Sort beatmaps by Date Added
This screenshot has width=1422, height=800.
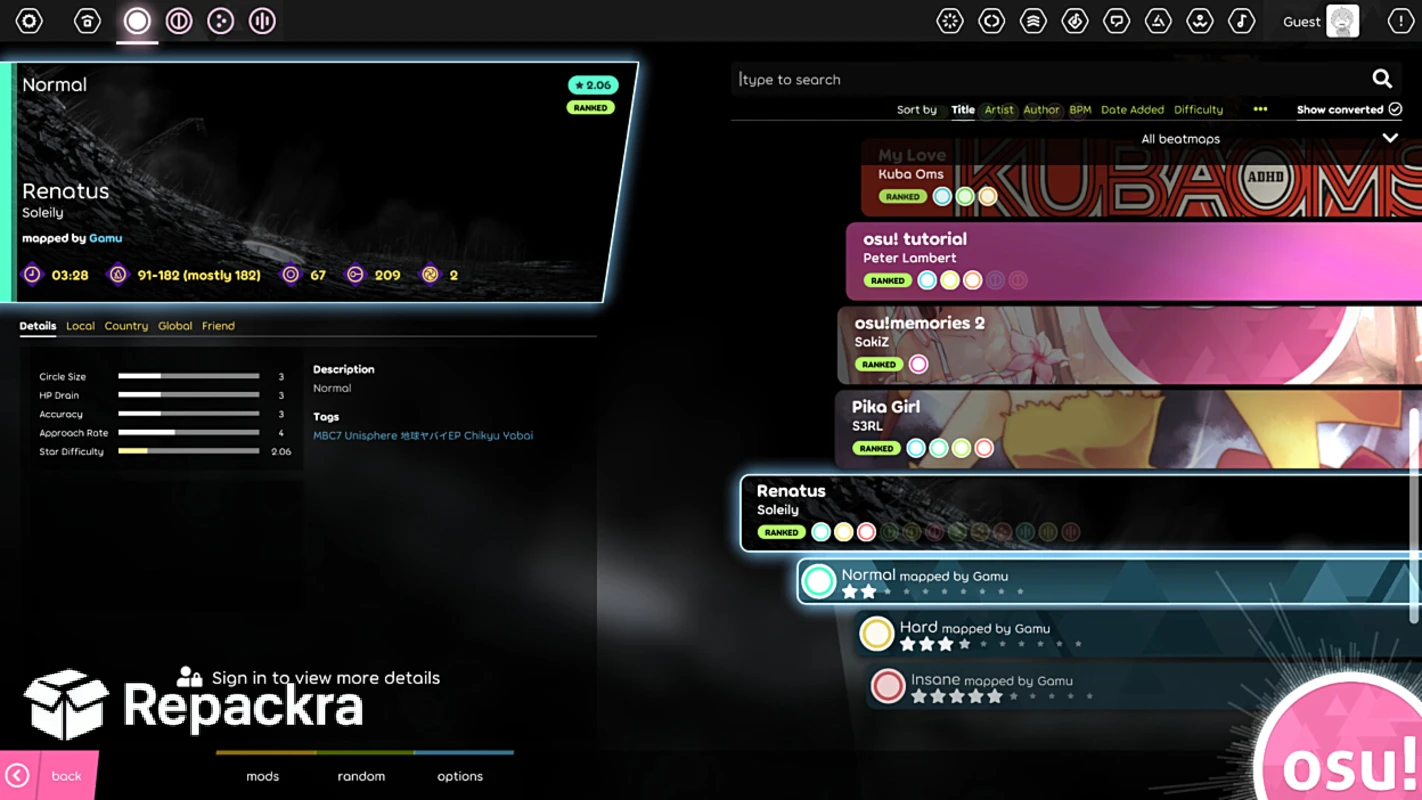(x=1132, y=110)
